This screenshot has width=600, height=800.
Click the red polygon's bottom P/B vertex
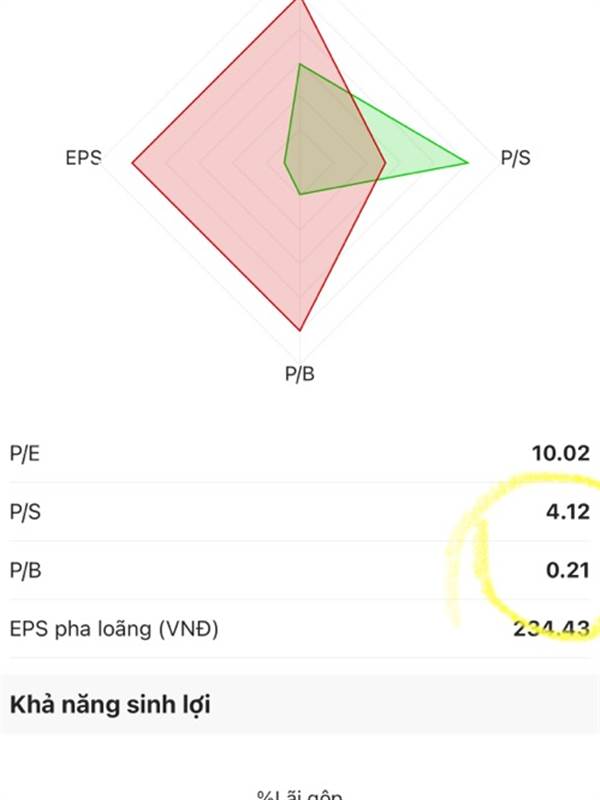[300, 331]
